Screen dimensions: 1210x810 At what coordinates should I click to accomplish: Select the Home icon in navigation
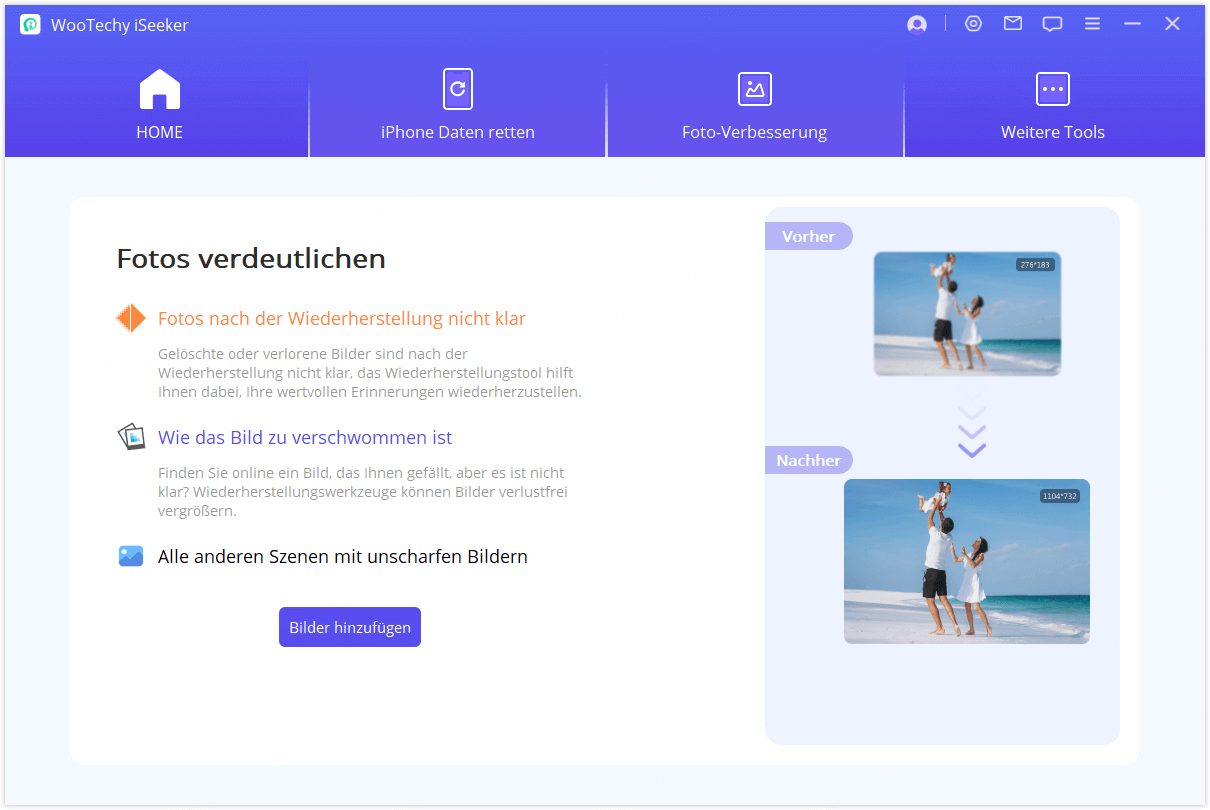[158, 88]
